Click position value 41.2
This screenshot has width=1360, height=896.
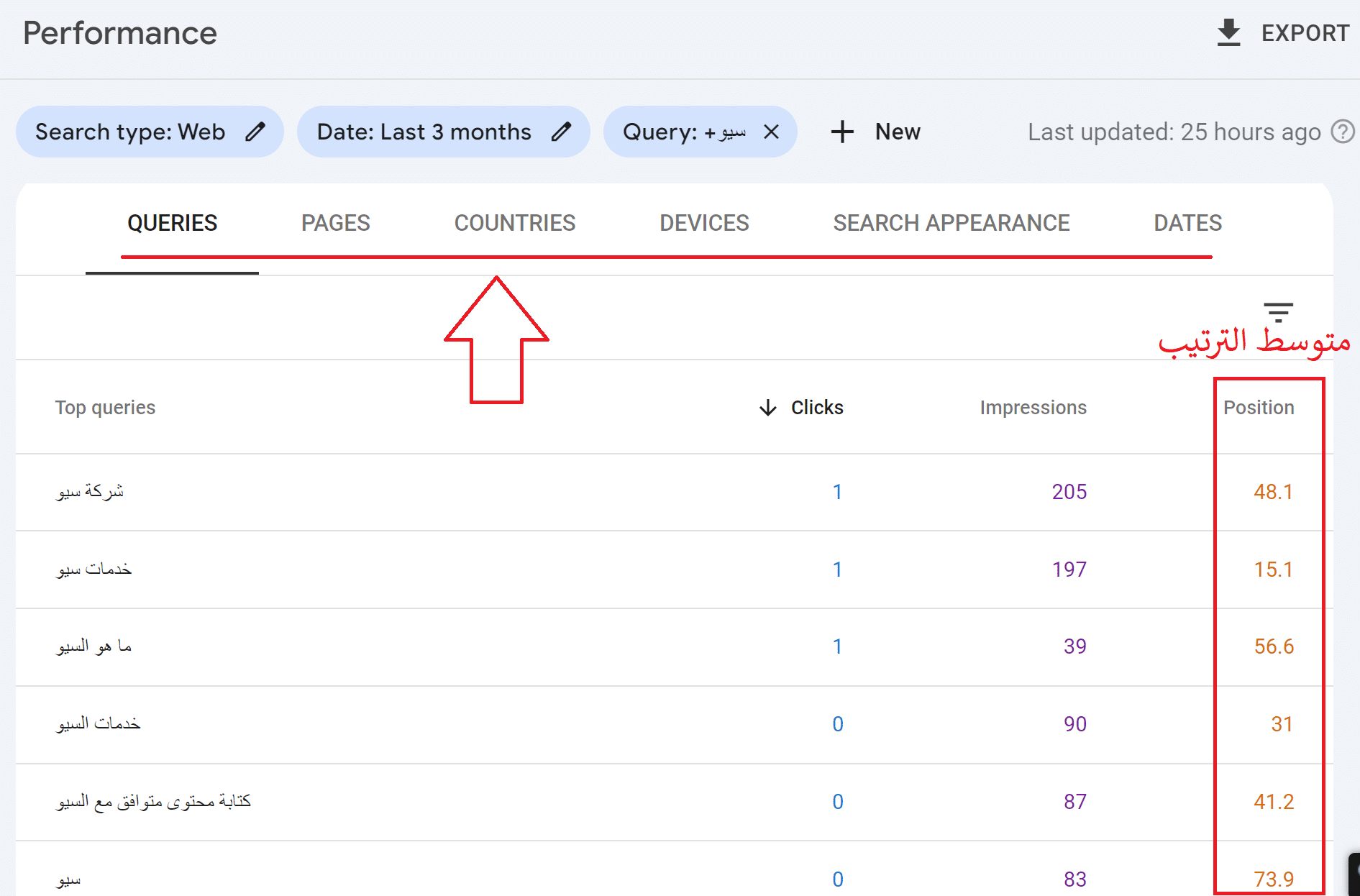[1273, 801]
